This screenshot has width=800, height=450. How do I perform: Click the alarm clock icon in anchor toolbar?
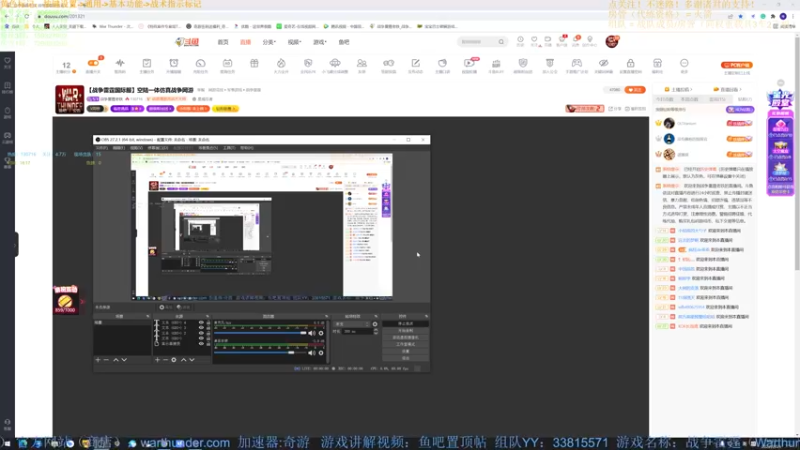pyautogui.click(x=173, y=63)
